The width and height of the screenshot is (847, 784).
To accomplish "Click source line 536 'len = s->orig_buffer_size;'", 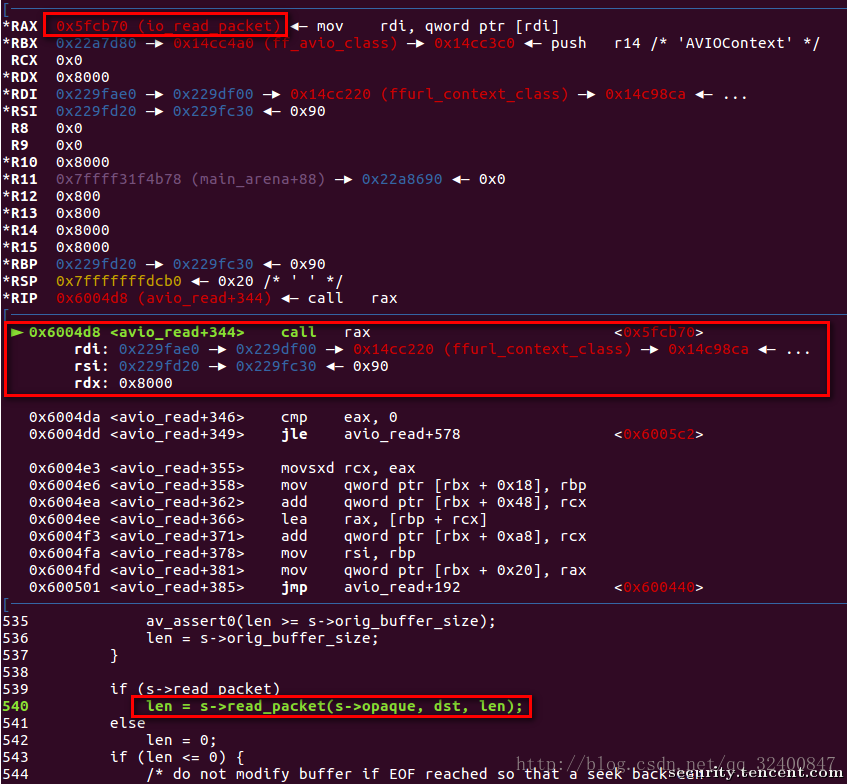I will pos(263,638).
